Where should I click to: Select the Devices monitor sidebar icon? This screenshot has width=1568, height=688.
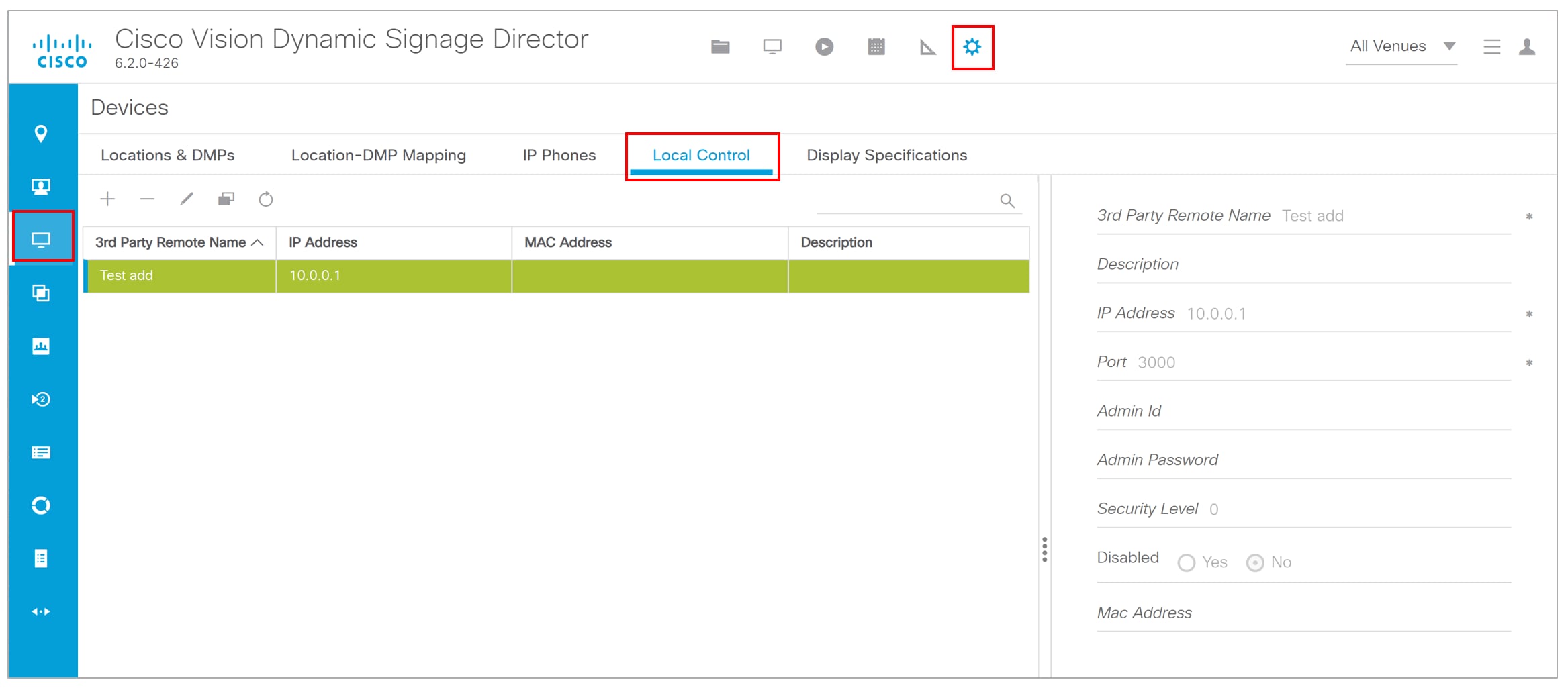tap(41, 240)
